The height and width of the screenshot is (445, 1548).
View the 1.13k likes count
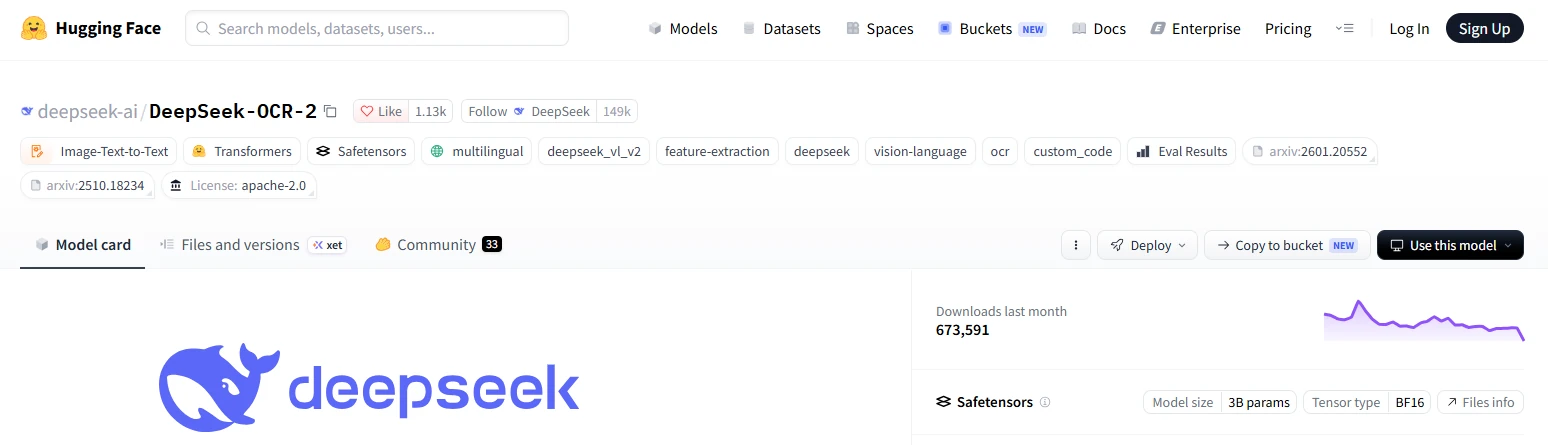tap(431, 111)
